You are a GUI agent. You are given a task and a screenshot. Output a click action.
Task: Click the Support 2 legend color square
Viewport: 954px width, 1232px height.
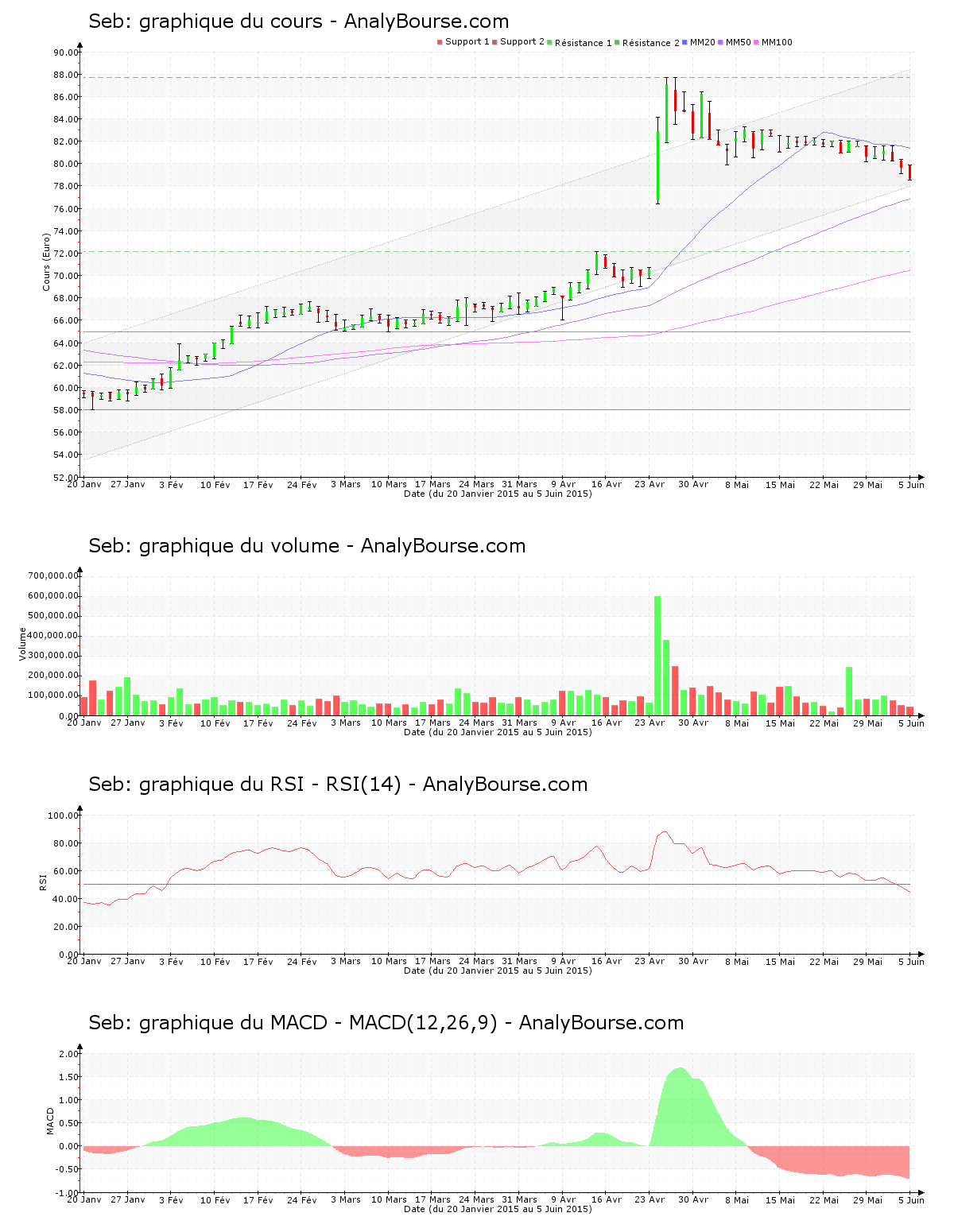coord(494,42)
